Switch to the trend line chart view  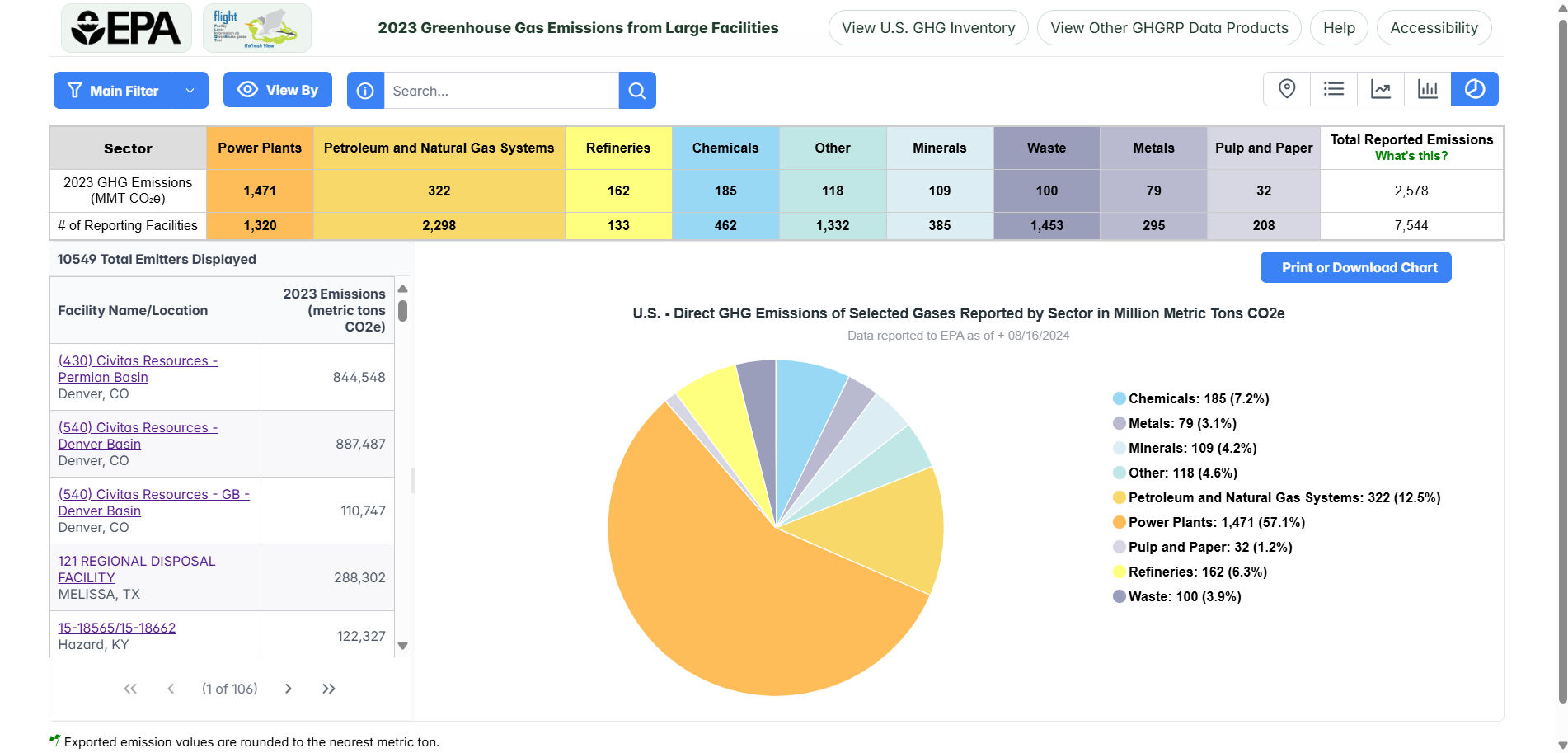1381,88
